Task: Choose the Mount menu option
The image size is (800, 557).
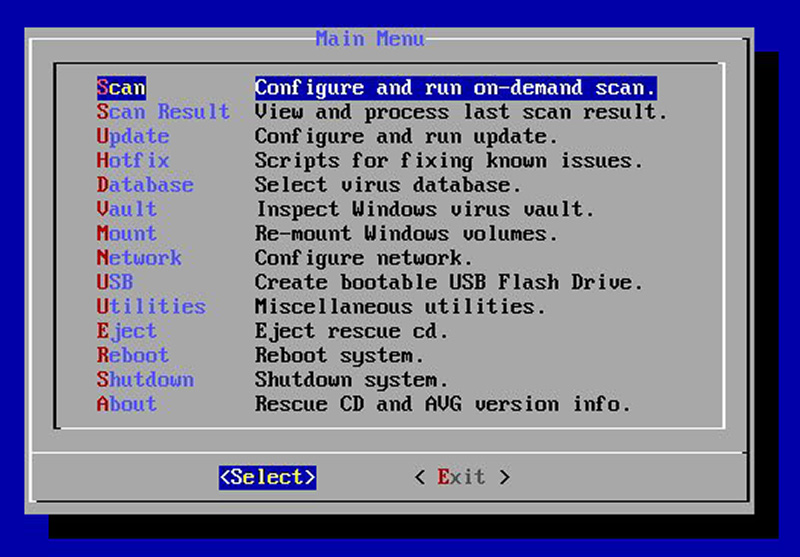Action: point(127,234)
